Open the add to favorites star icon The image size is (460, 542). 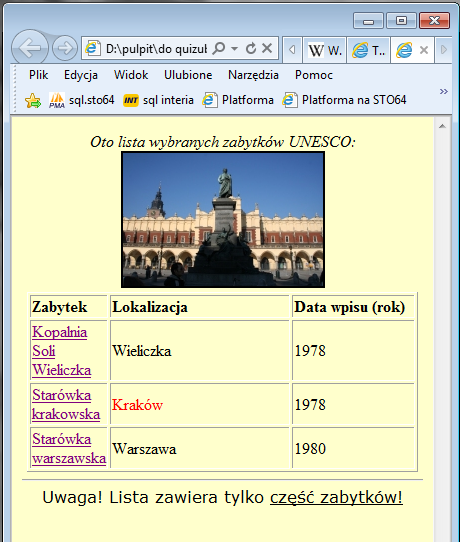33,100
